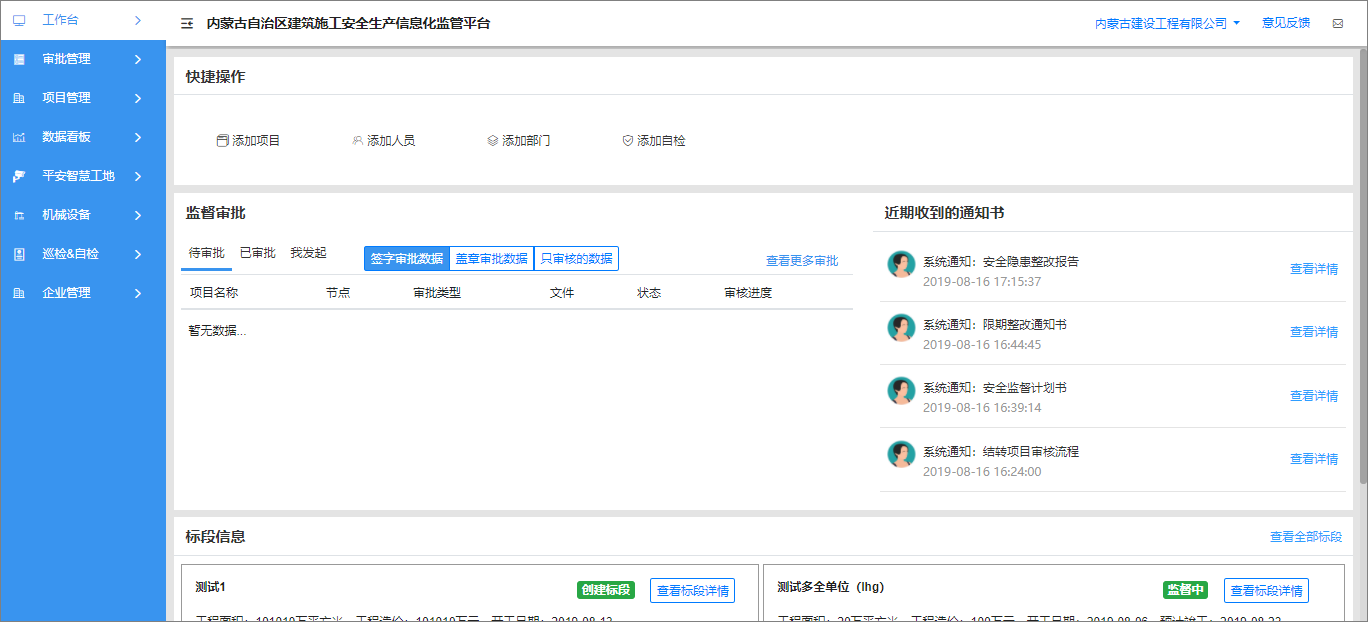Click avatar of 安全监督计划书 notification
The image size is (1368, 622).
click(x=901, y=391)
